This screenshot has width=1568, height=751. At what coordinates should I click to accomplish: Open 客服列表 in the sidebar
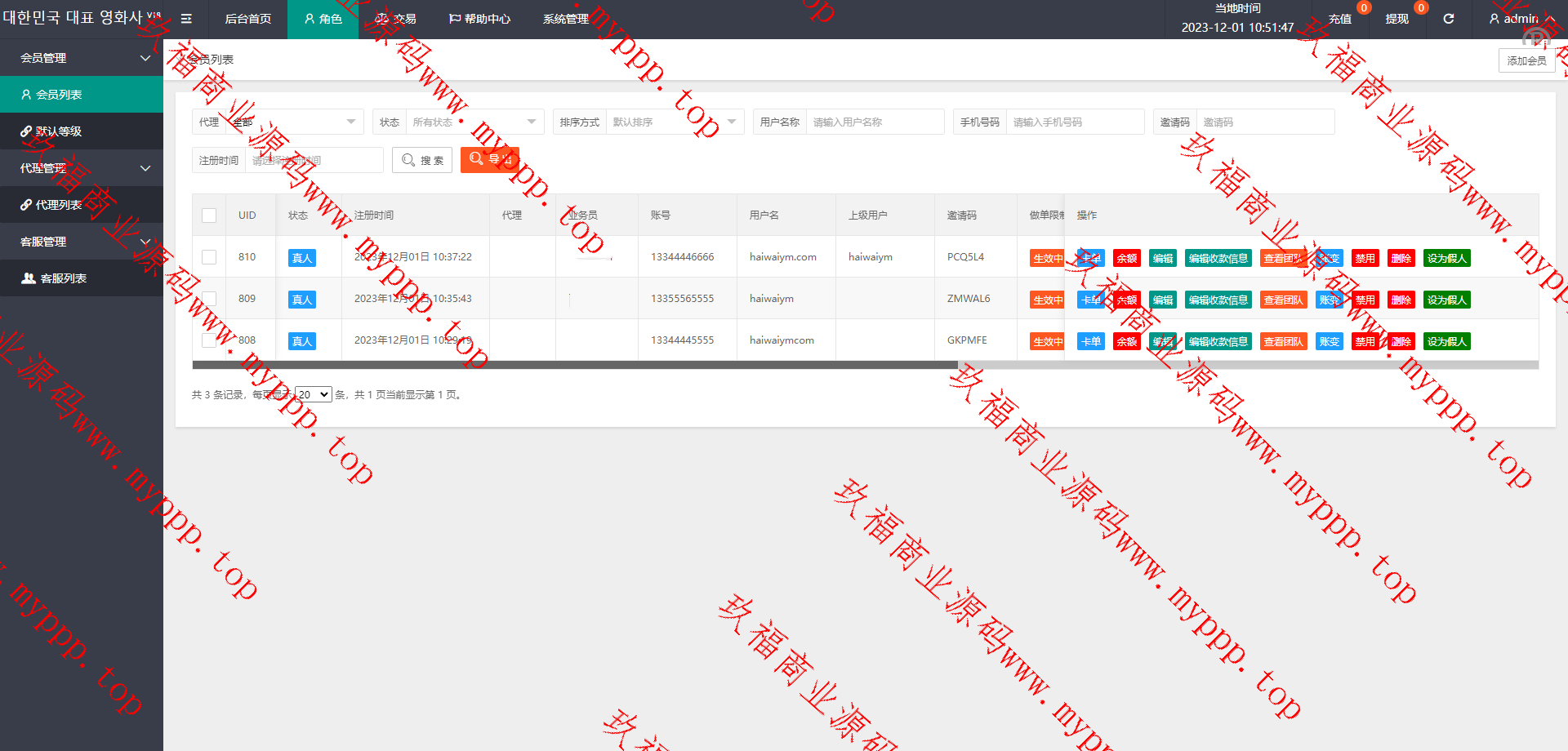pyautogui.click(x=82, y=278)
